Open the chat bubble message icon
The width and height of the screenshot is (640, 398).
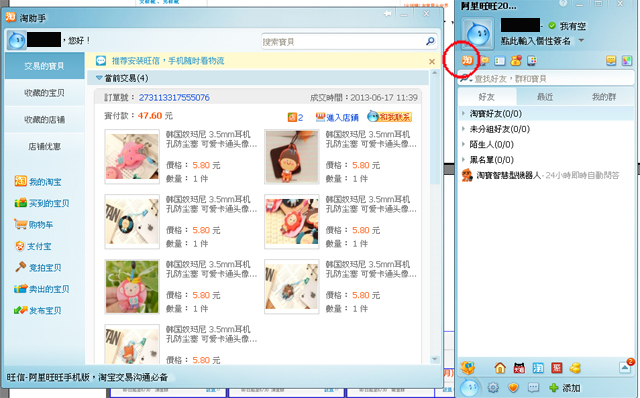point(533,387)
